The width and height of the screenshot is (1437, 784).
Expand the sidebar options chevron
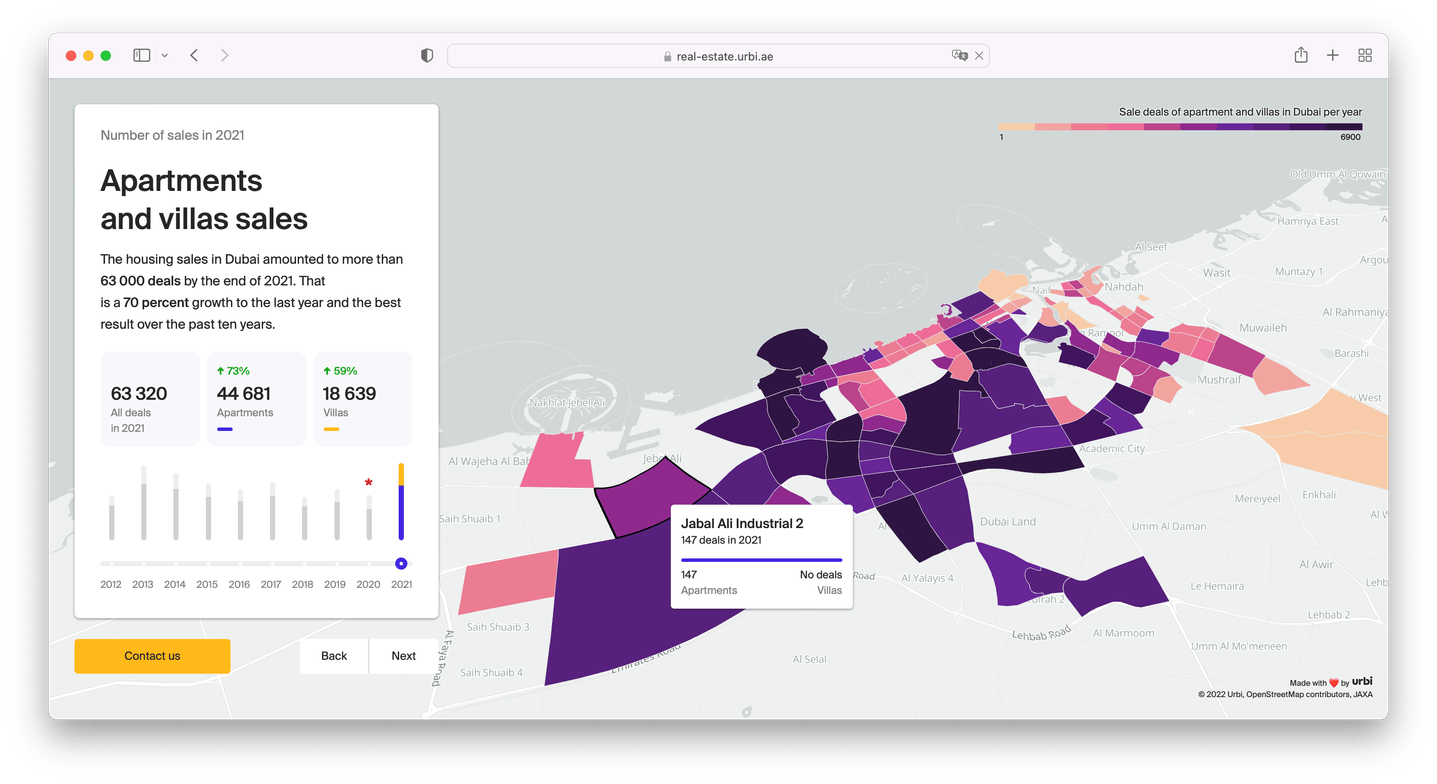tap(163, 56)
